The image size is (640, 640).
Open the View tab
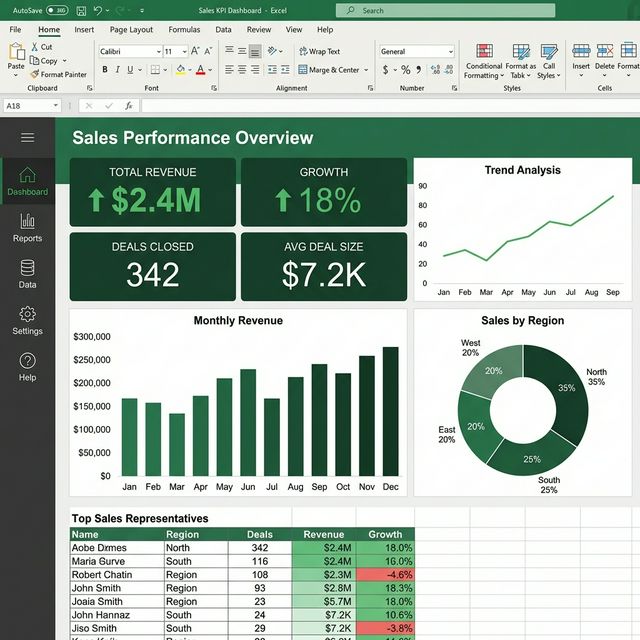(294, 29)
